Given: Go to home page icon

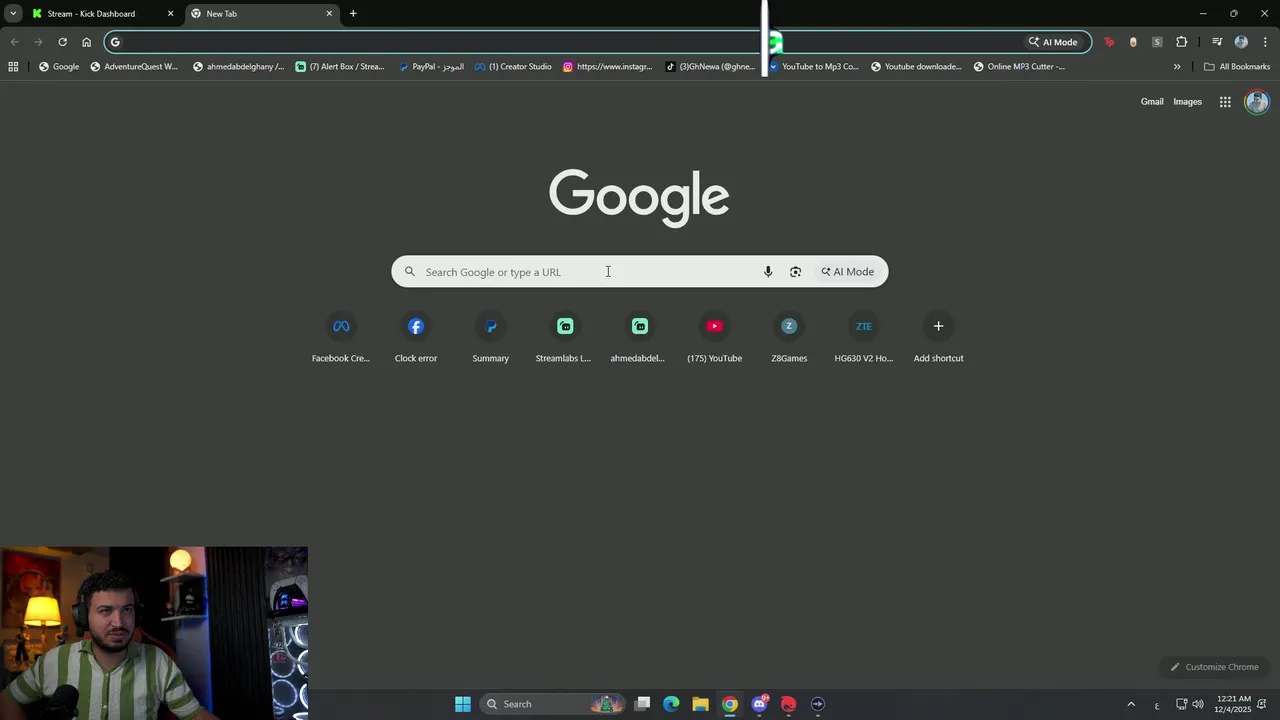Looking at the screenshot, I should click(x=86, y=42).
